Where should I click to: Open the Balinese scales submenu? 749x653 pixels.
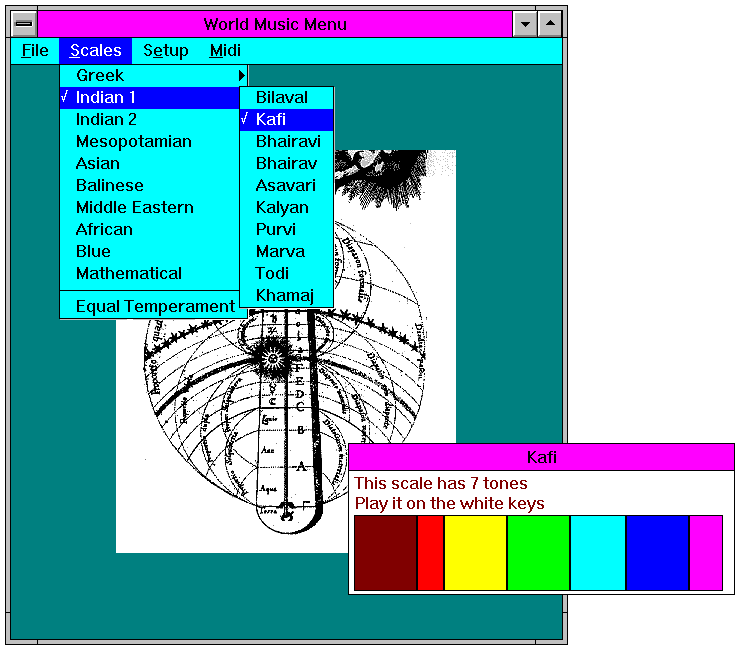150,185
